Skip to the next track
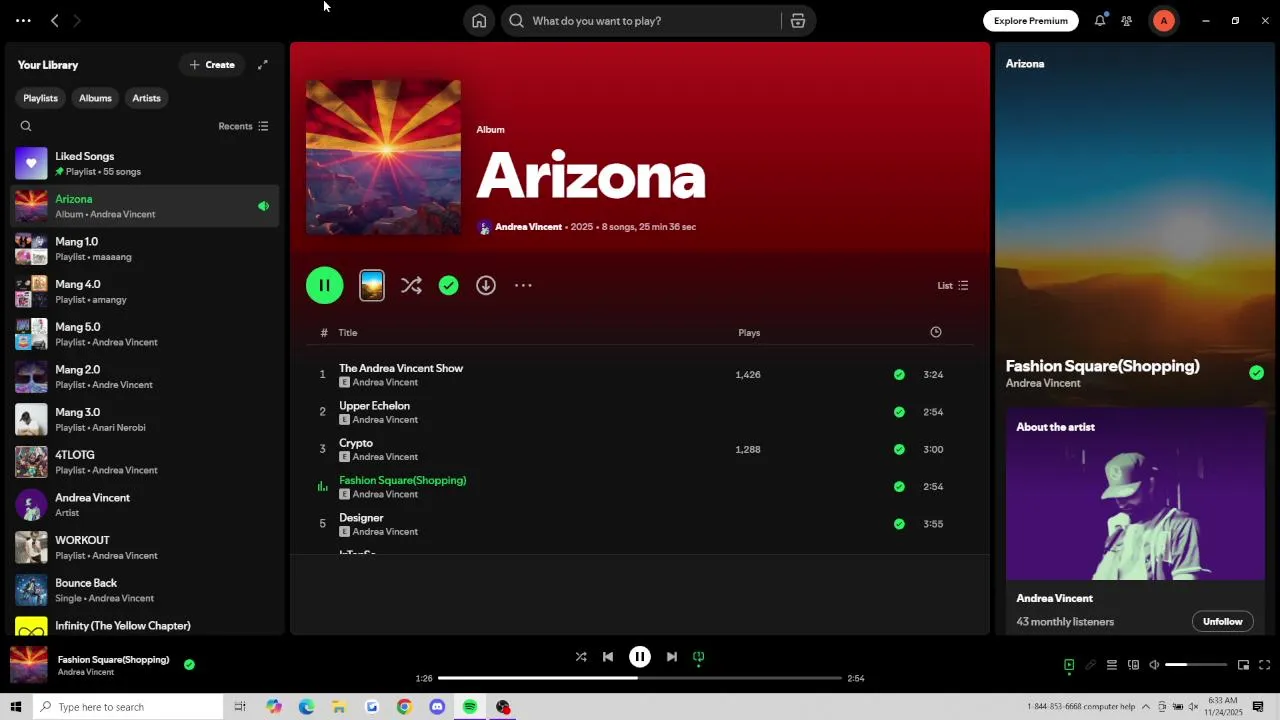Screen dimensions: 1280x720 [672, 657]
